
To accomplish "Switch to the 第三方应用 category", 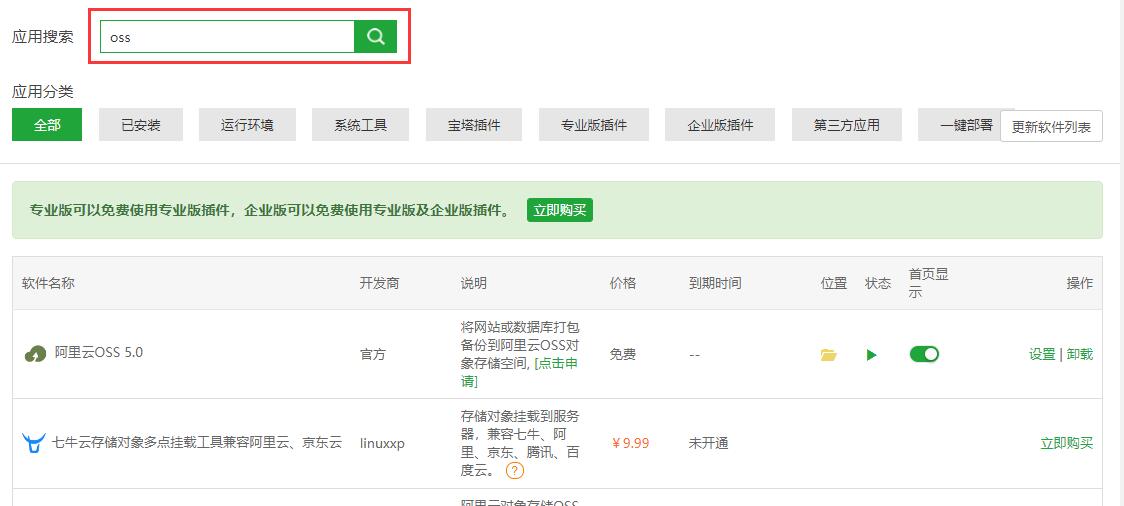I will click(x=846, y=125).
